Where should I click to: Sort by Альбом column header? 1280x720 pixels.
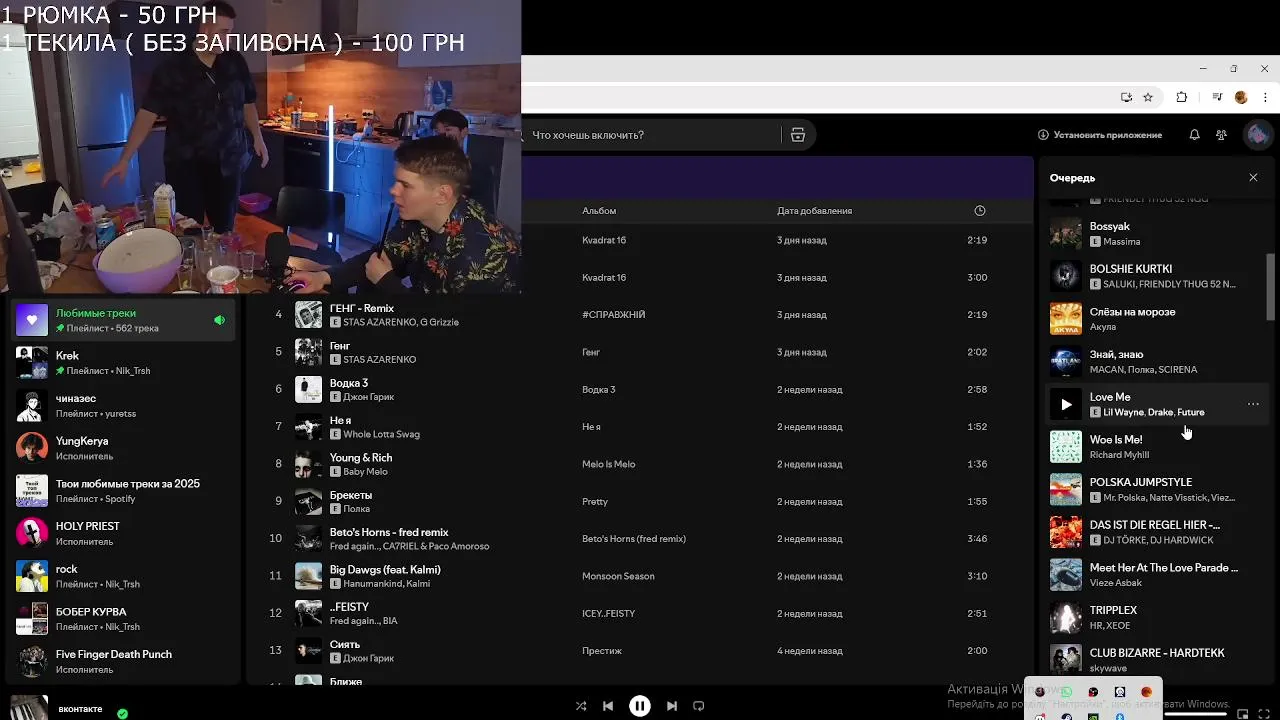[599, 211]
